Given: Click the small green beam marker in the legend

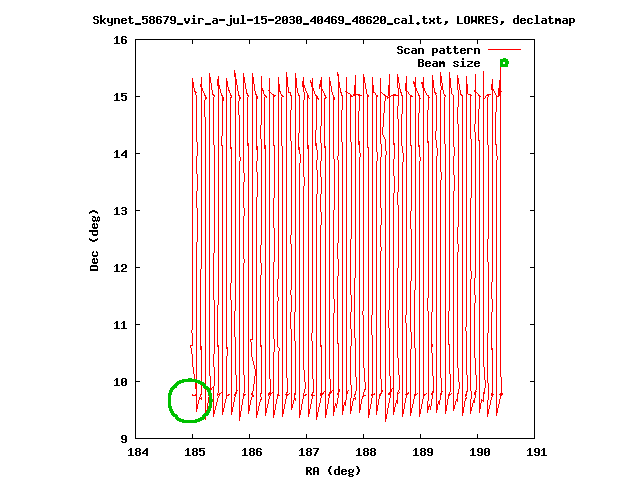Looking at the screenshot, I should point(504,63).
